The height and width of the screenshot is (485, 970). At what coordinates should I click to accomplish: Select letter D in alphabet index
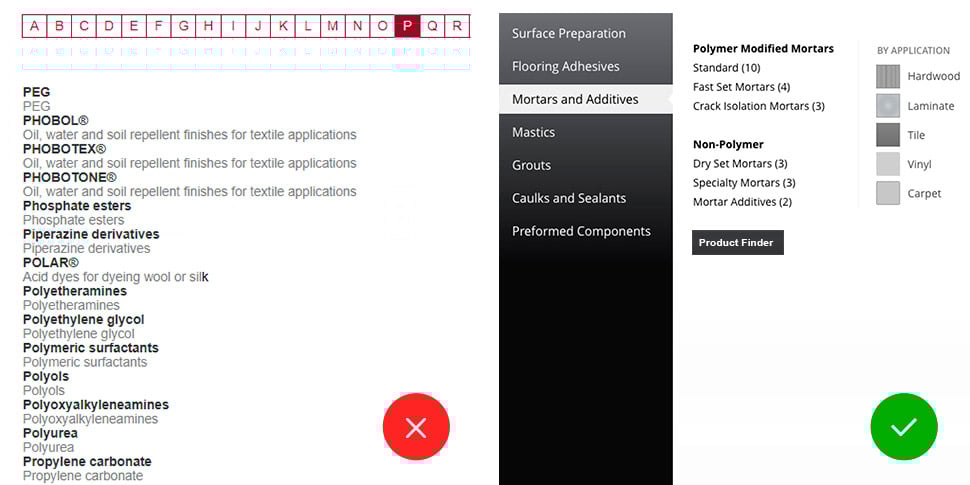click(109, 26)
